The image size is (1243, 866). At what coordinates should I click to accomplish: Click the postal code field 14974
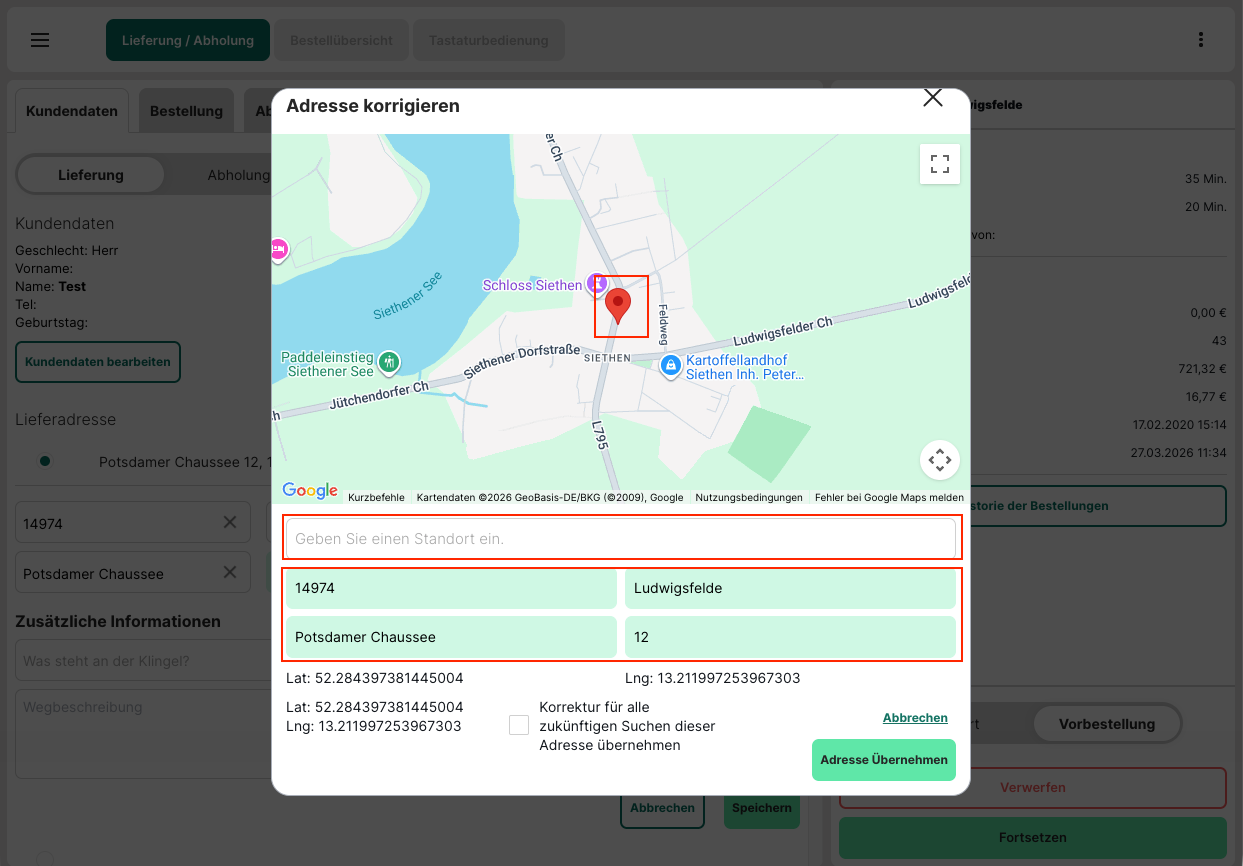point(450,588)
